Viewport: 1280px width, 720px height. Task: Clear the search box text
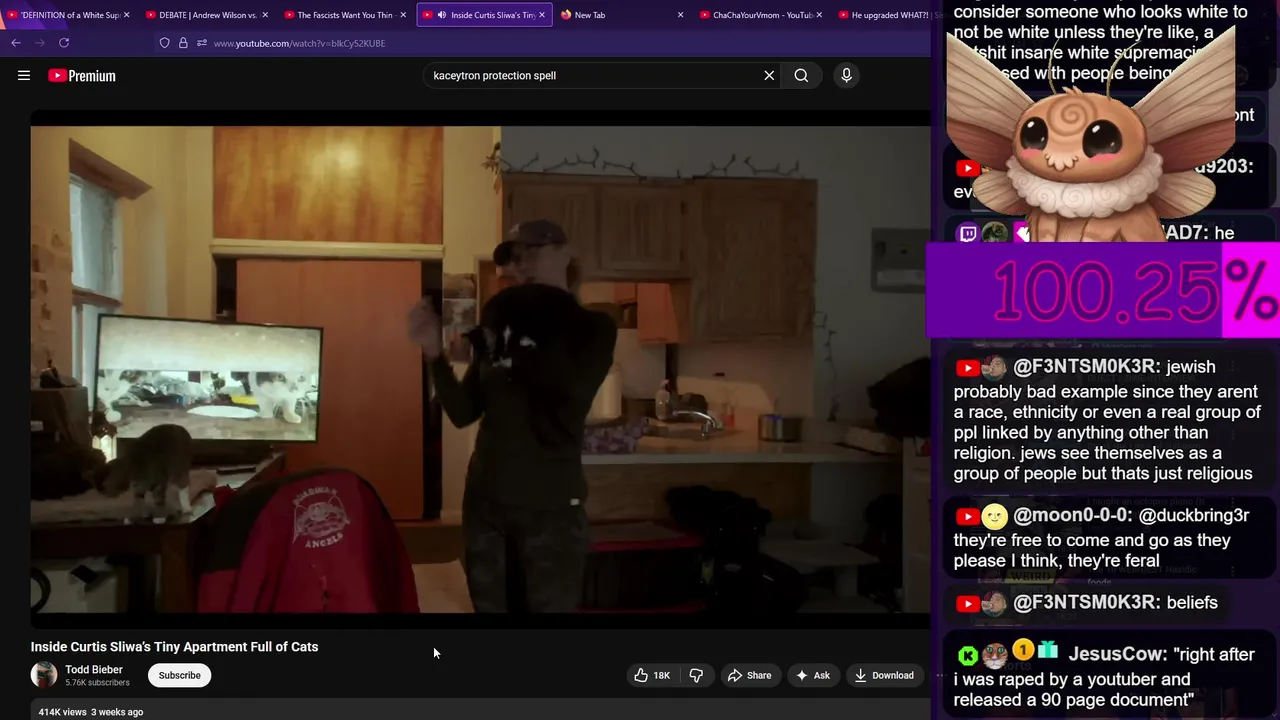[x=769, y=75]
